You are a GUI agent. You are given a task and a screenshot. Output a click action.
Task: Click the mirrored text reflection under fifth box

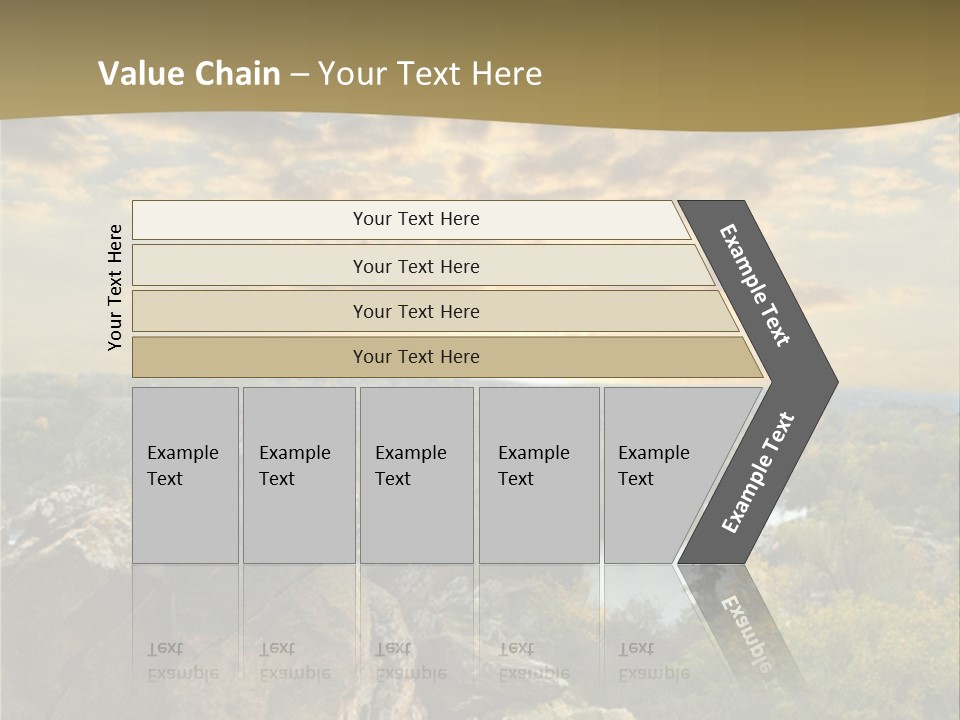click(654, 660)
